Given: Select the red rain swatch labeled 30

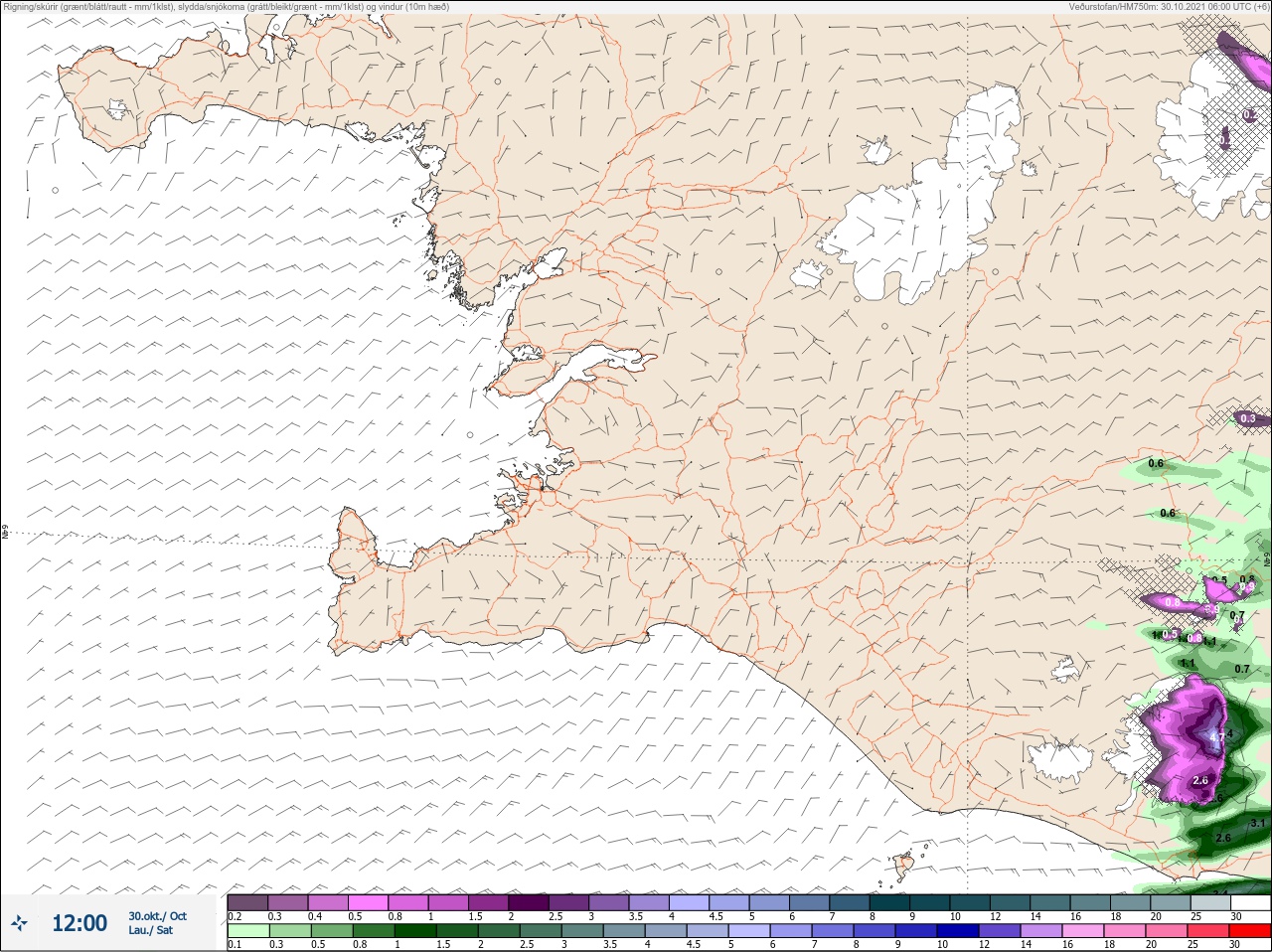Looking at the screenshot, I should (x=1250, y=931).
